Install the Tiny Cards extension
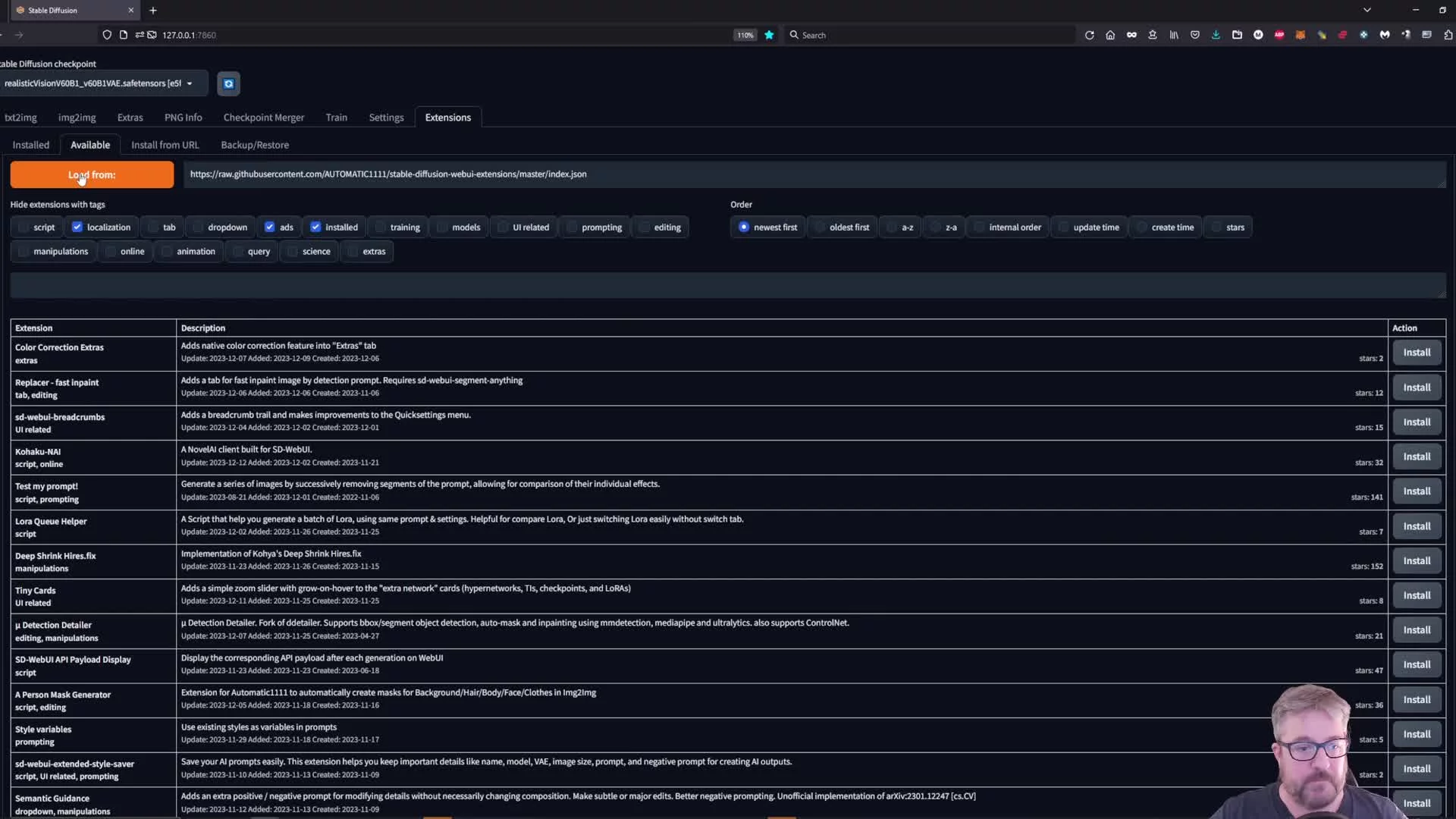This screenshot has width=1456, height=819. 1416,595
